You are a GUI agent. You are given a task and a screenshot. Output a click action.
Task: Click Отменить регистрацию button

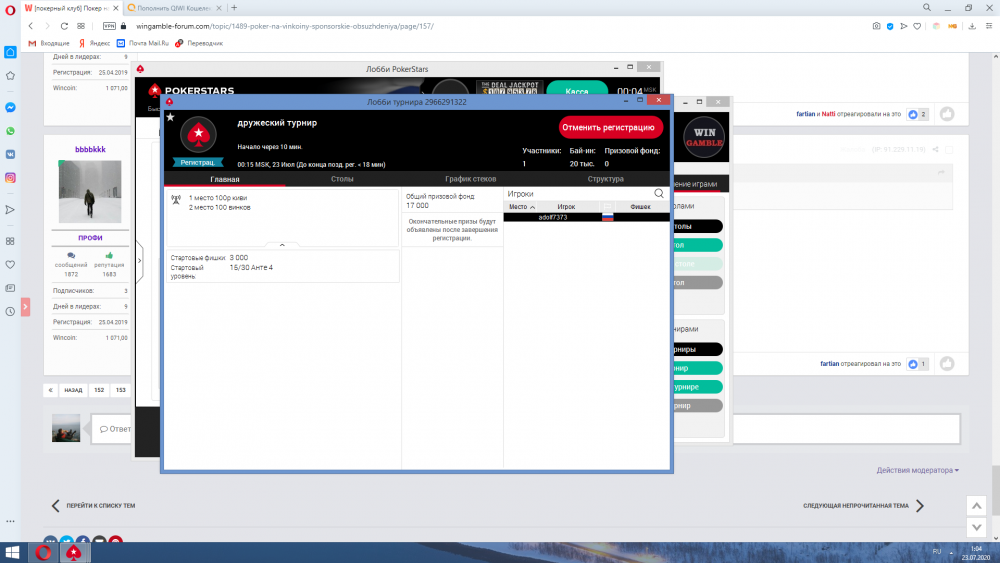pyautogui.click(x=610, y=128)
